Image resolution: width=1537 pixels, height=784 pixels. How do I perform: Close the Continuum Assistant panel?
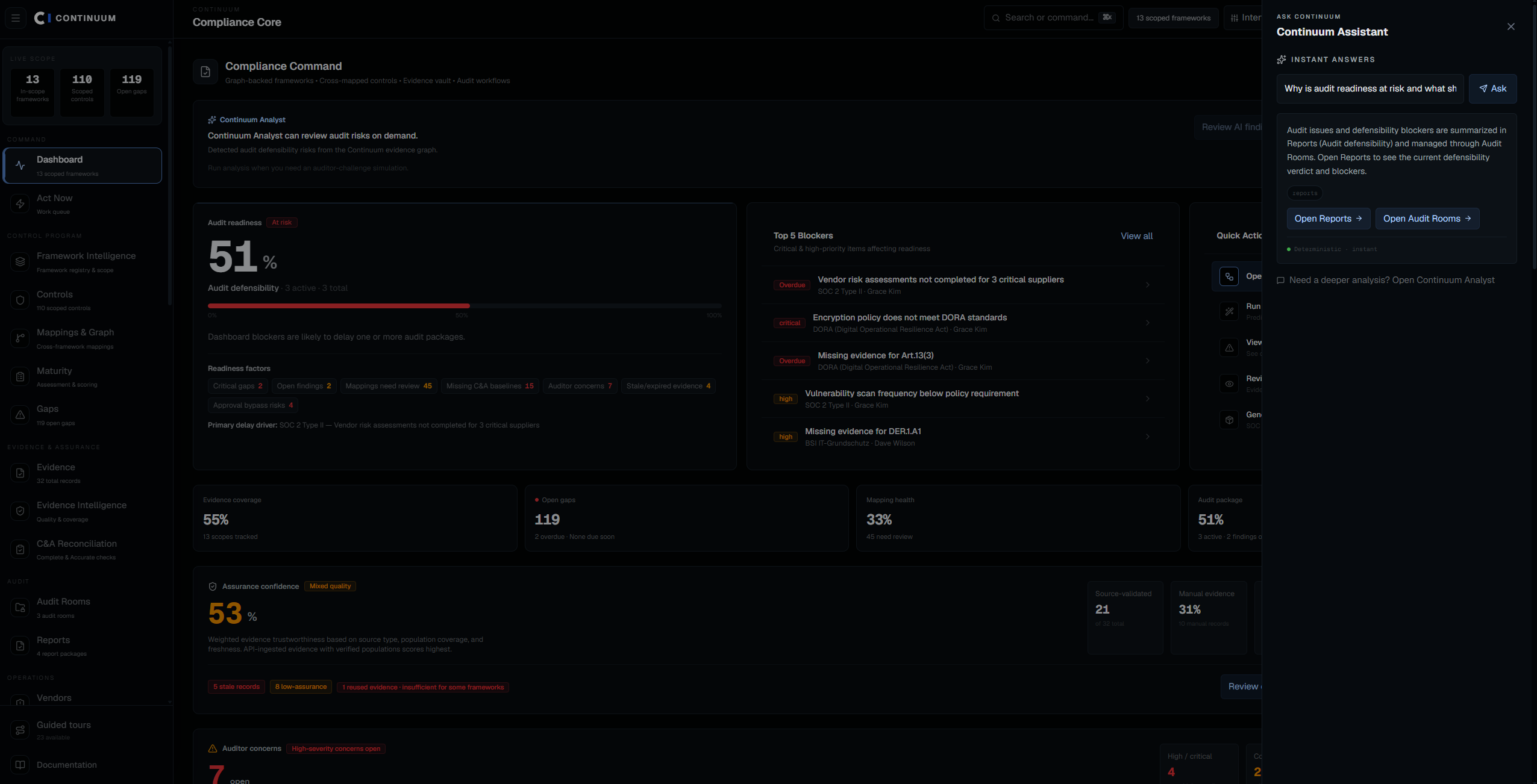(1510, 26)
